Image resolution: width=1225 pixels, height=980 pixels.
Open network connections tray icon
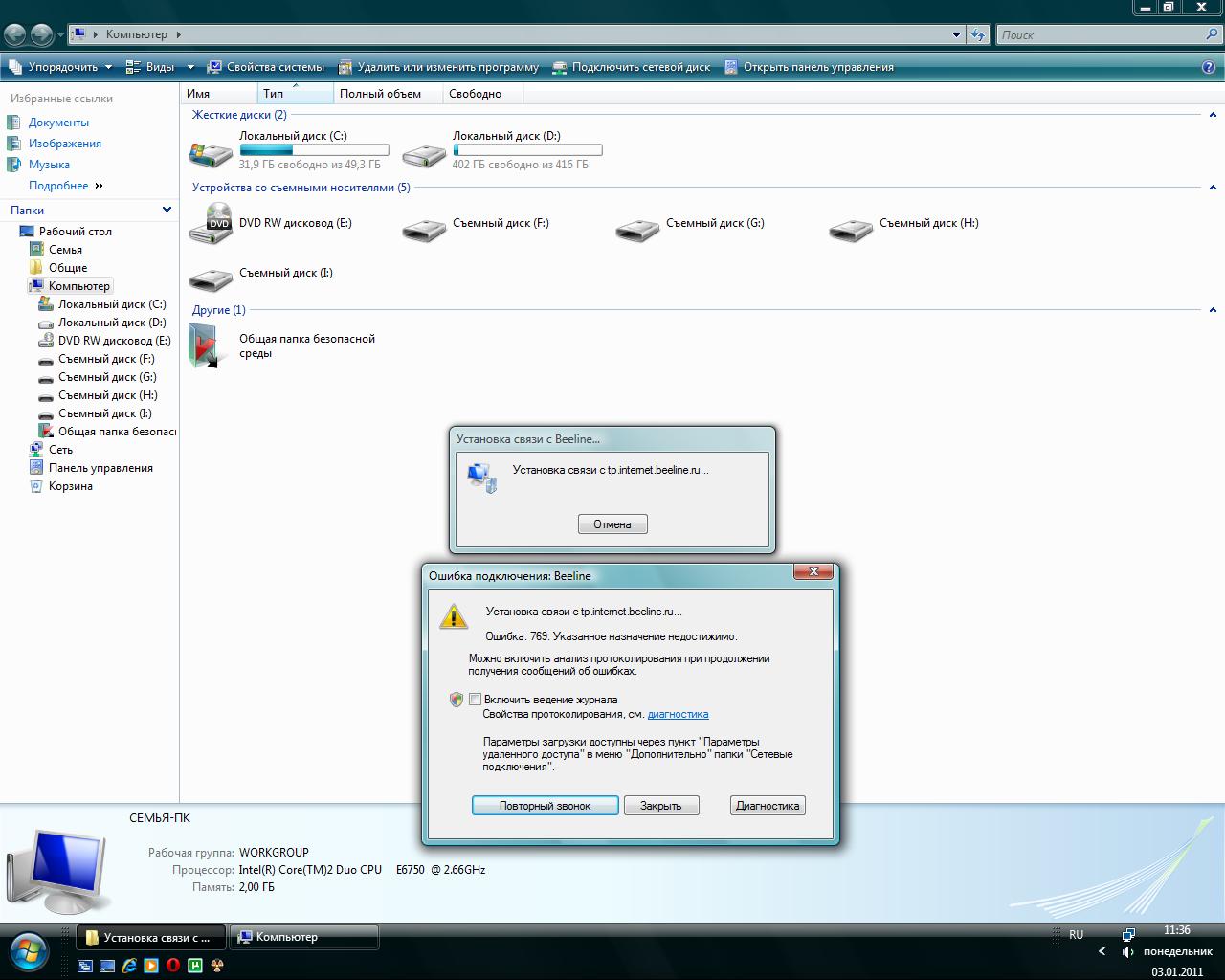(x=1128, y=934)
